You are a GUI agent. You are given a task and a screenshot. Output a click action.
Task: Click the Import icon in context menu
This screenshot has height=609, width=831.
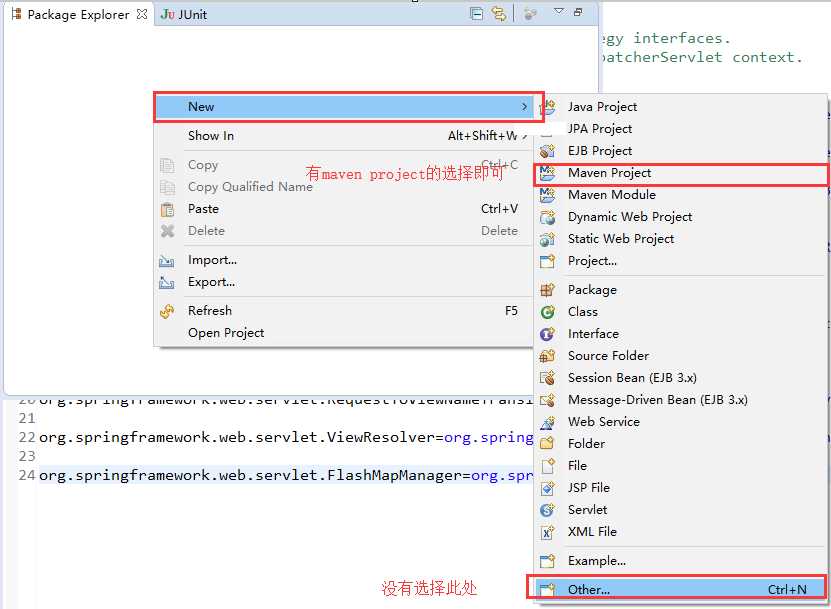(167, 261)
